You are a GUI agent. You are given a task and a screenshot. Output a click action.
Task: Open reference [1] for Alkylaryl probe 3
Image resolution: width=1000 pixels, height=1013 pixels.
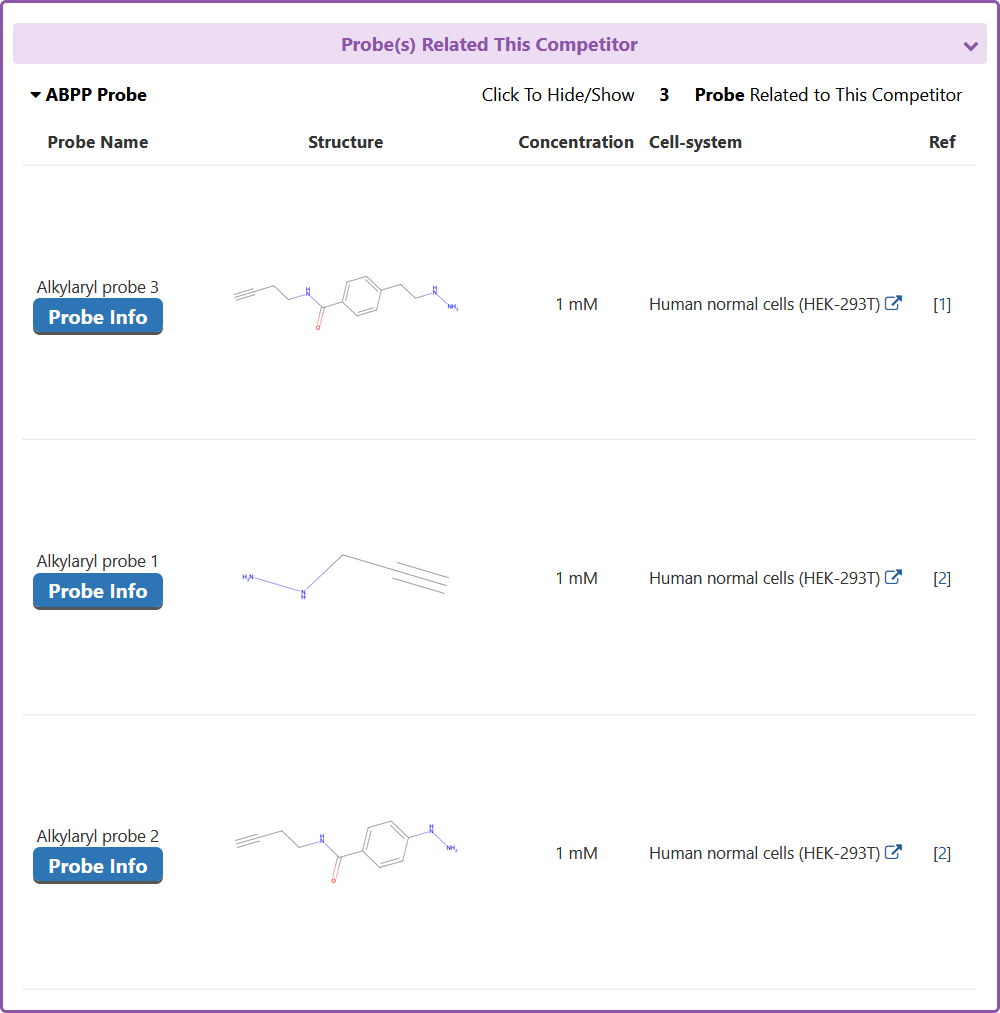click(942, 304)
